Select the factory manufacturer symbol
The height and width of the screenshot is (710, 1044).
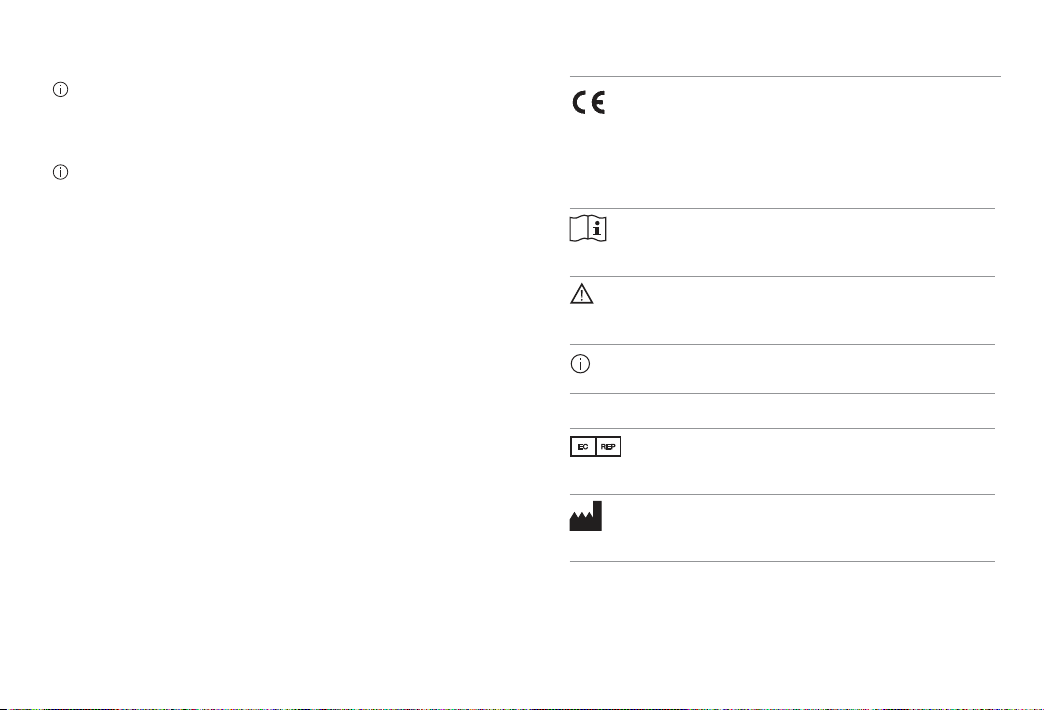pos(586,516)
